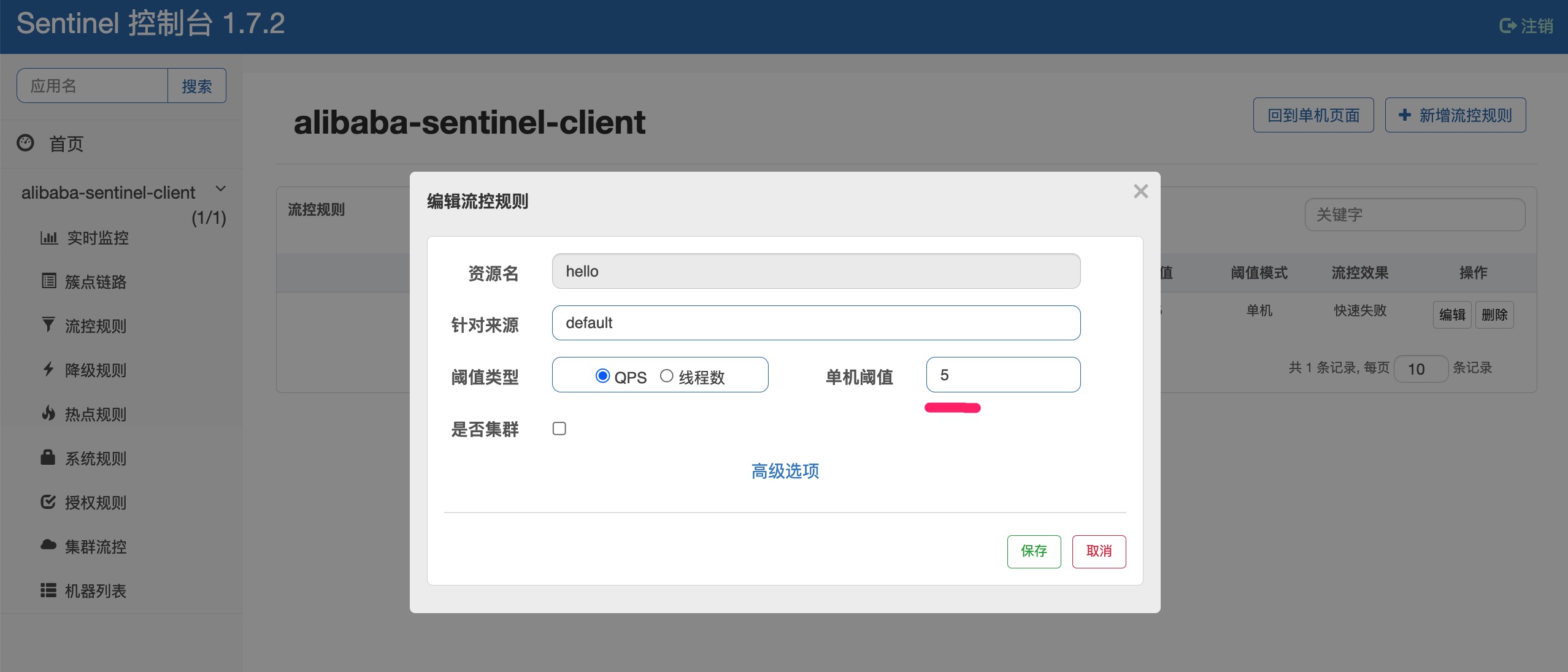Open 系统规则 menu item
Screen dimensions: 1568x672
[96, 459]
